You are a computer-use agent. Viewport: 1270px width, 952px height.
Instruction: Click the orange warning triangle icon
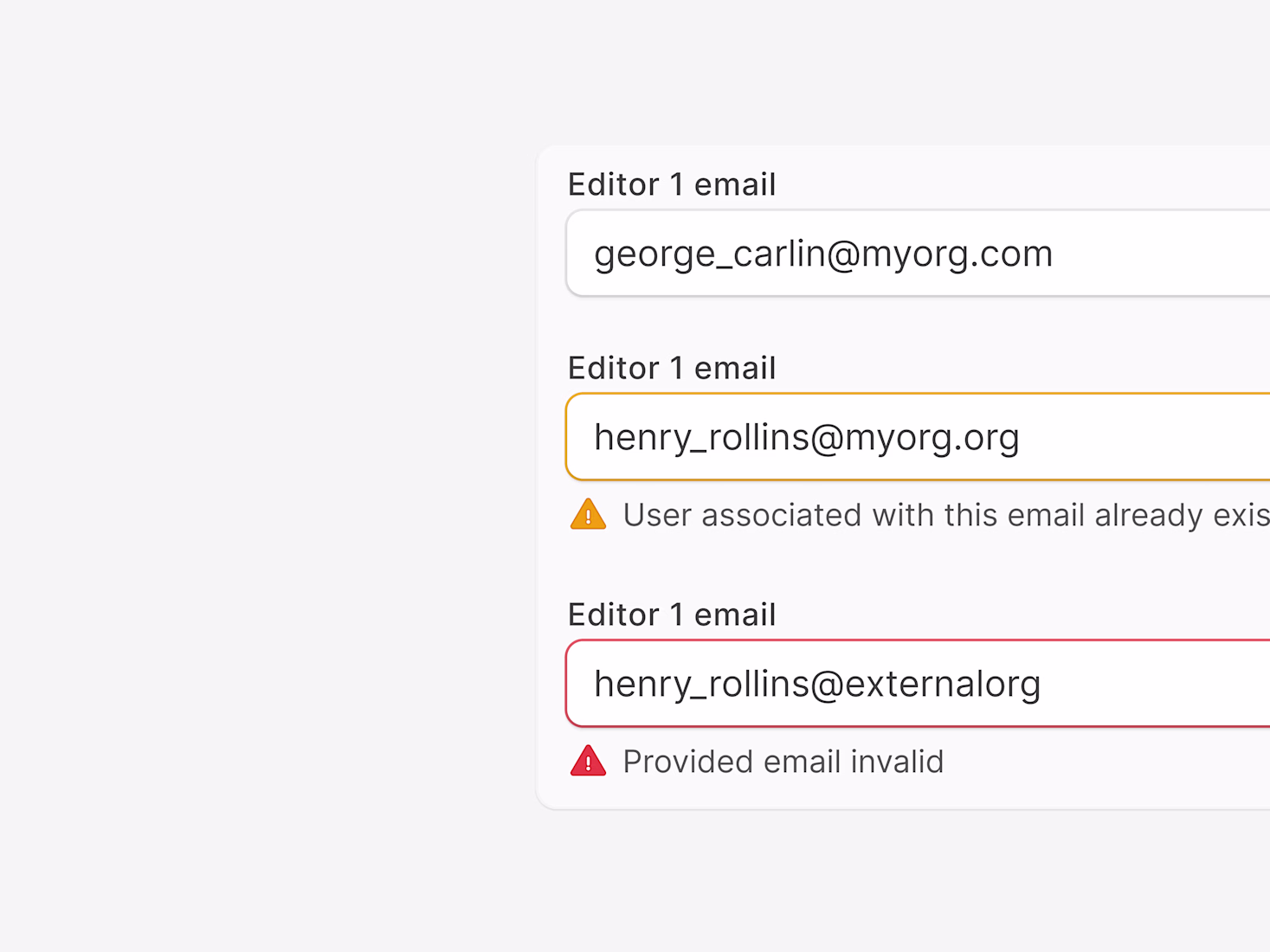588,514
